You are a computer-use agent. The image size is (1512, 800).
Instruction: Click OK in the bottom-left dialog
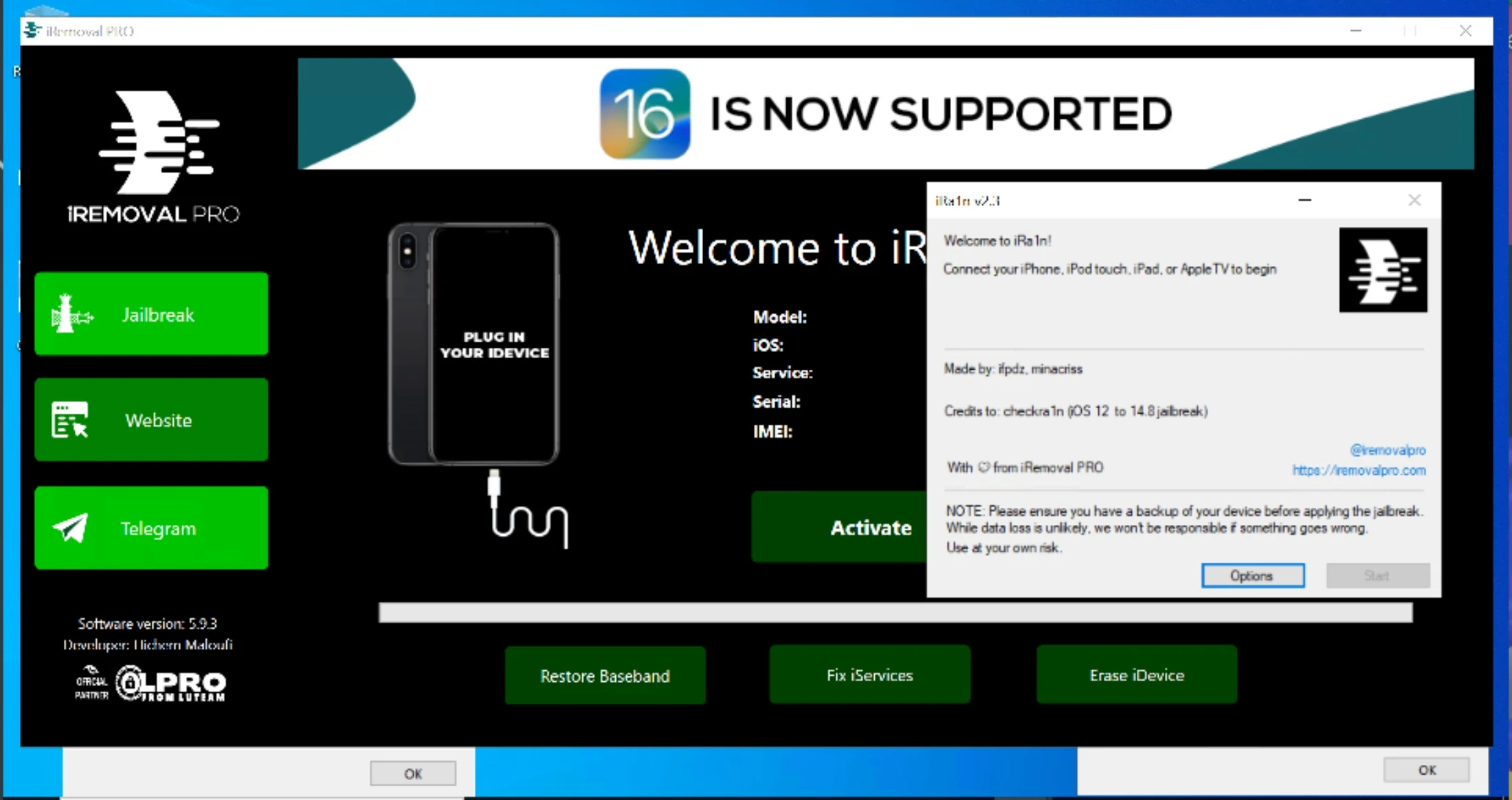tap(413, 774)
